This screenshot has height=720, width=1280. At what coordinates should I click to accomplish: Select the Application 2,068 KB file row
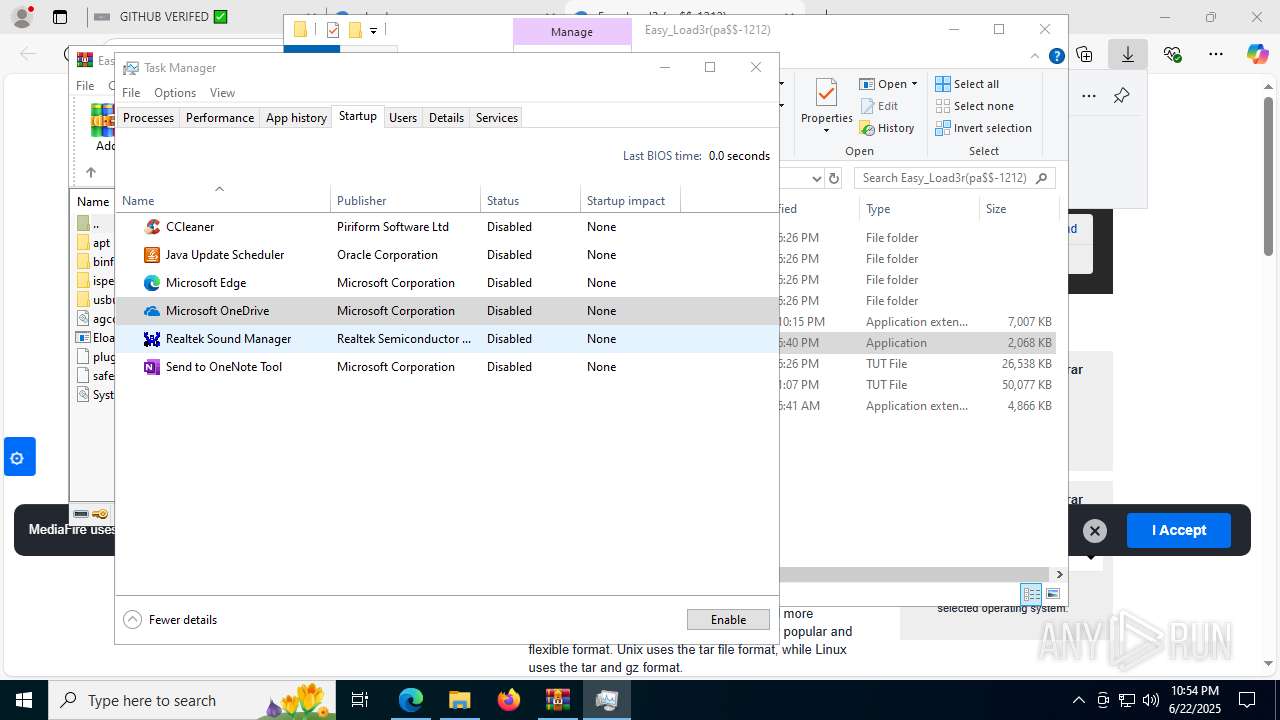click(917, 343)
